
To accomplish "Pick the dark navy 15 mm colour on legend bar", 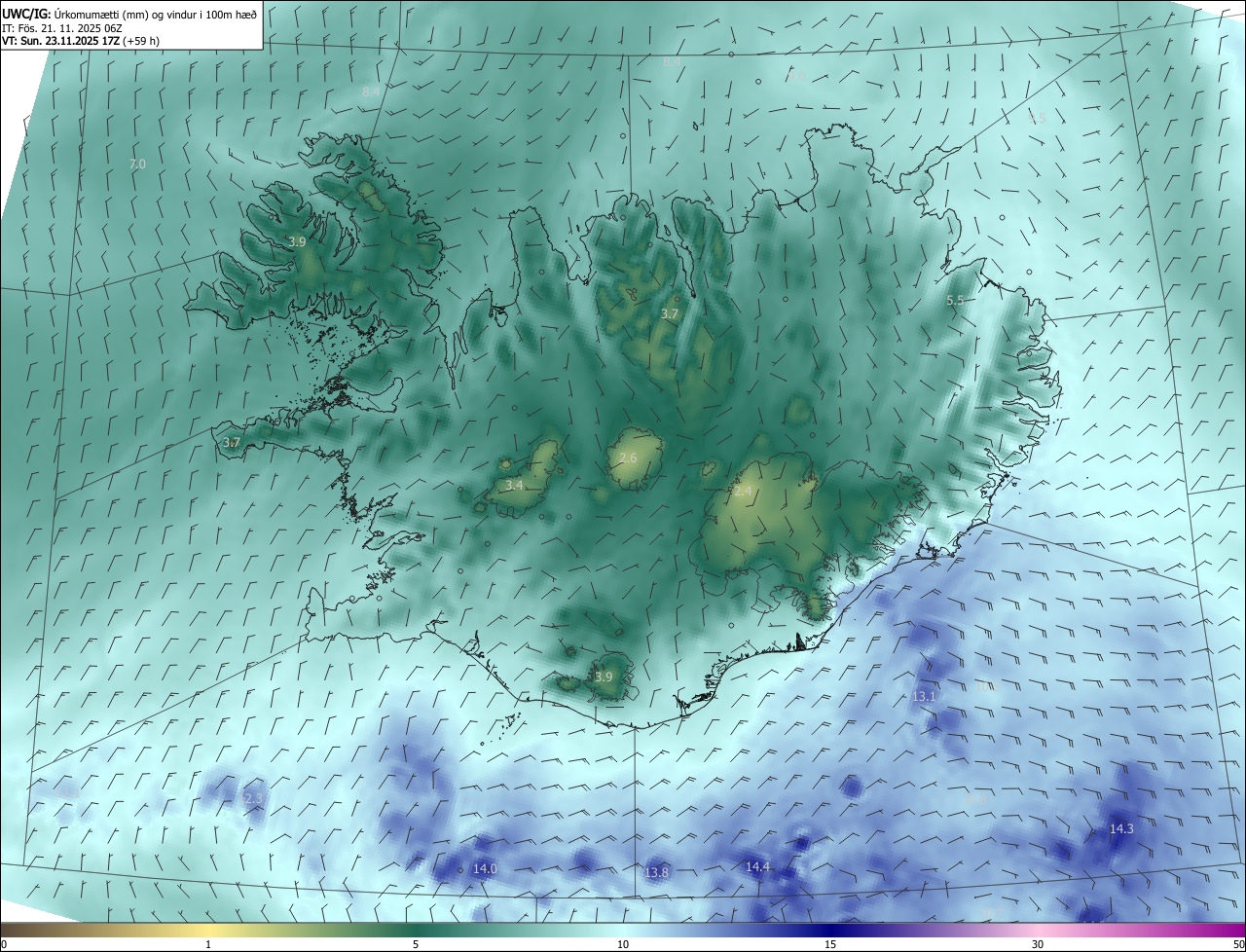I will tap(830, 930).
